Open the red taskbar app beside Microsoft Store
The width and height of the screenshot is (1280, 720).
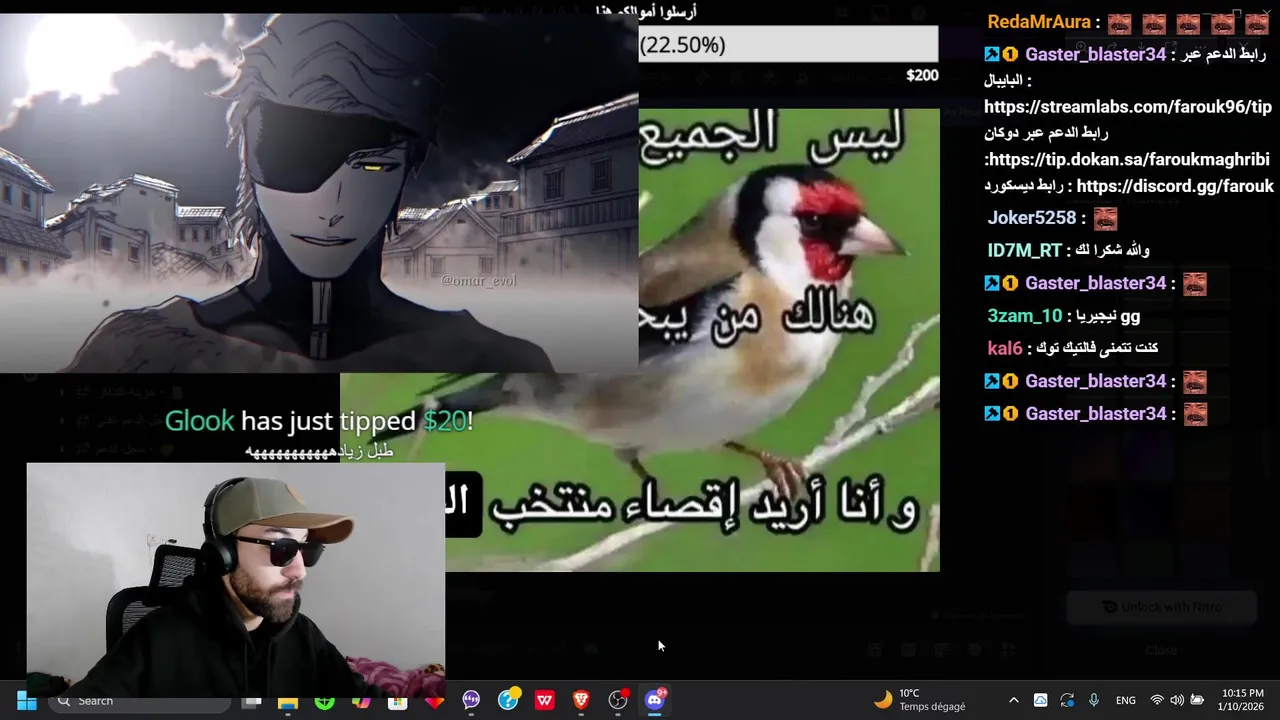click(x=434, y=701)
